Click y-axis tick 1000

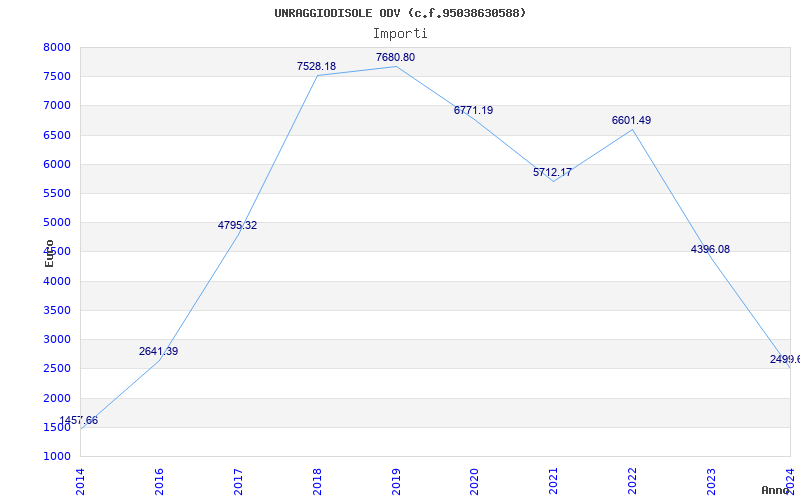[57, 456]
